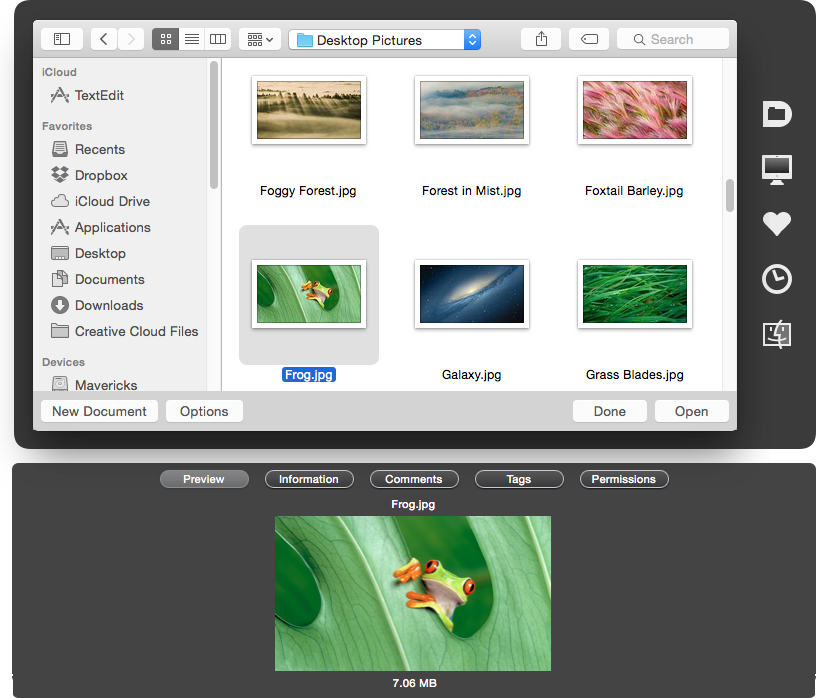
Task: Switch to list view
Action: [x=192, y=39]
